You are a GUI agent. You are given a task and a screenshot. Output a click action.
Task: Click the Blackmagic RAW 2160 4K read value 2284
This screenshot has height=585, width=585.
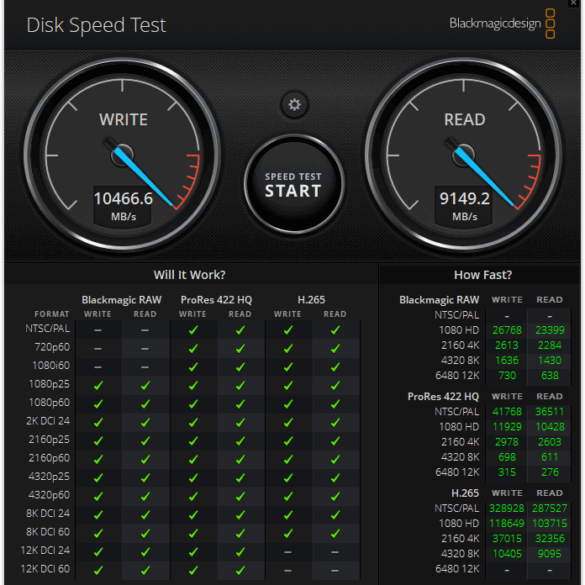point(550,345)
